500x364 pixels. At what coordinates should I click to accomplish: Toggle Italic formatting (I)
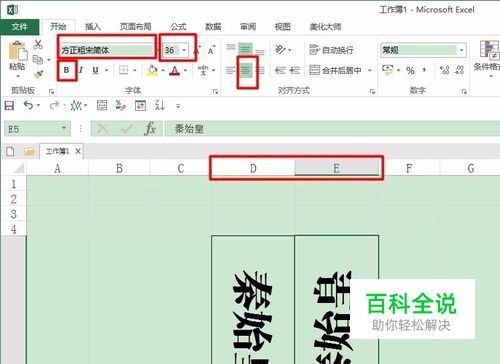point(81,70)
